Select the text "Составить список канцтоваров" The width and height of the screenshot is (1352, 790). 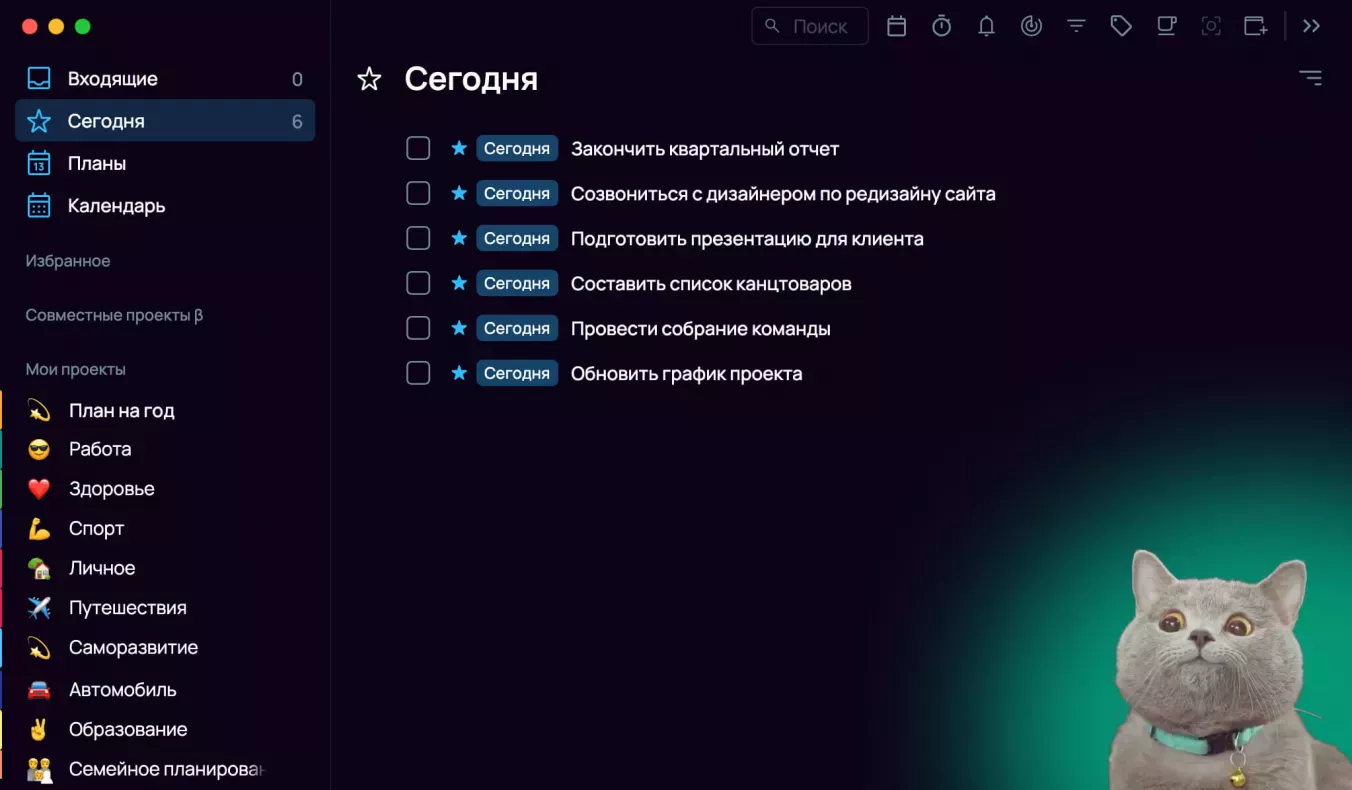[711, 284]
